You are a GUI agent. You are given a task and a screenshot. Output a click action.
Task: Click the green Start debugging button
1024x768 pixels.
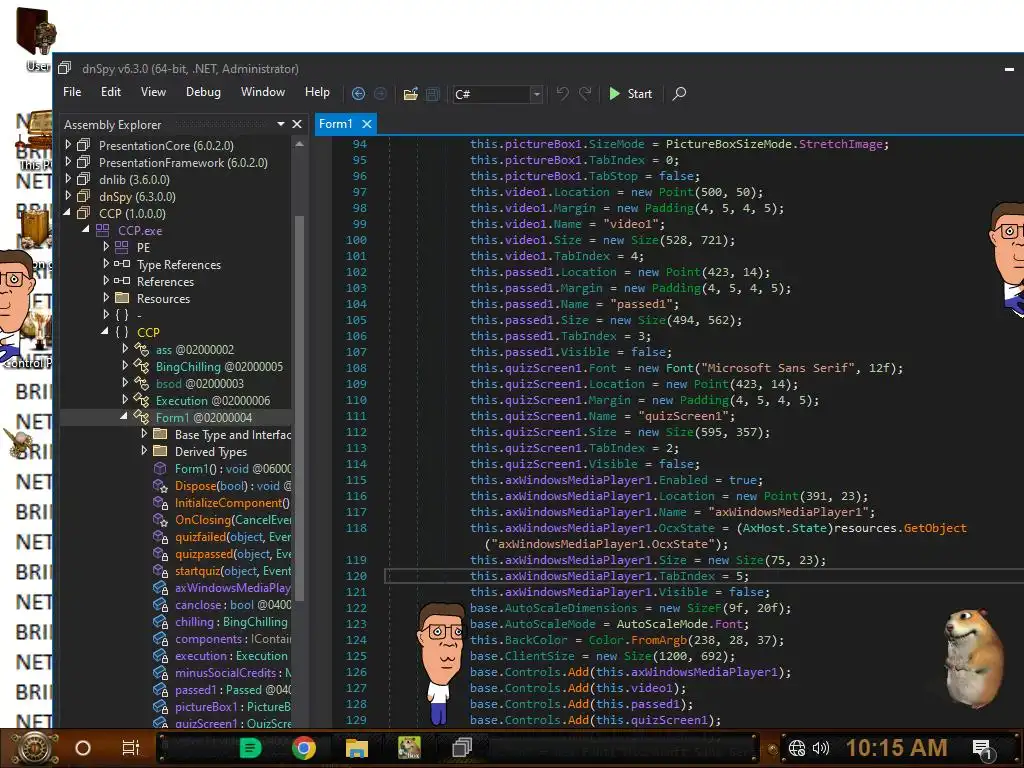[x=630, y=93]
